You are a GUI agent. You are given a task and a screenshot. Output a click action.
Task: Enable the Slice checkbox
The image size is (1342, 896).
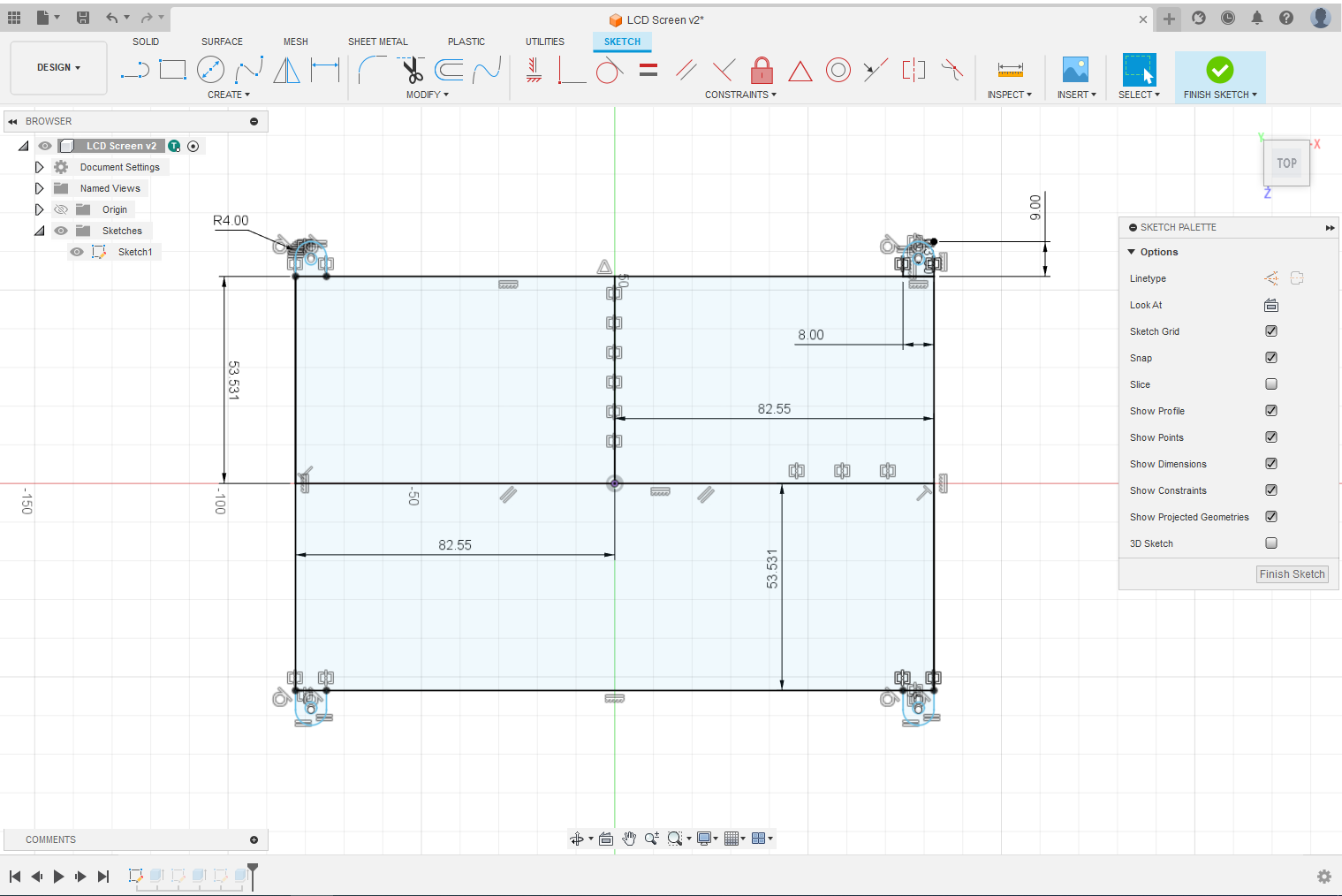[1271, 384]
